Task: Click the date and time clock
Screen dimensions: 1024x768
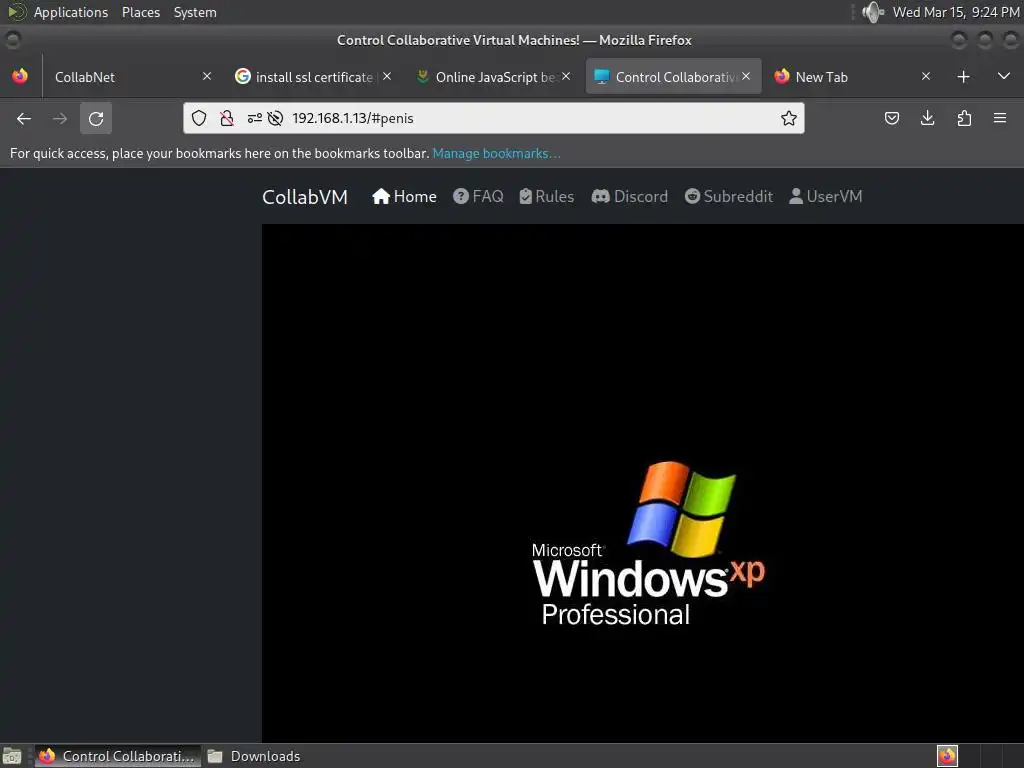Action: point(956,12)
